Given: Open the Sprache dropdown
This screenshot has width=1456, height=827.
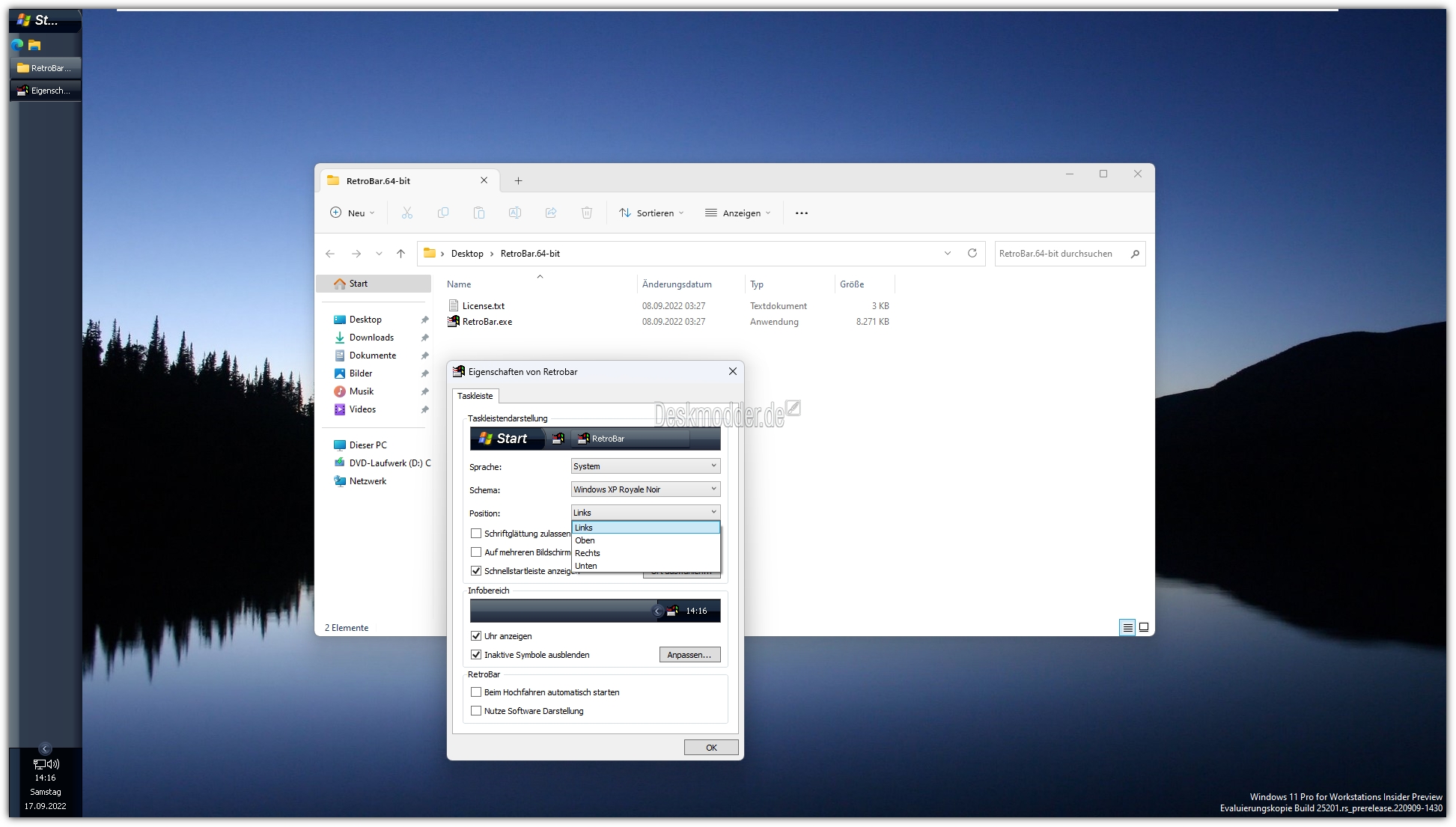Looking at the screenshot, I should coord(645,466).
